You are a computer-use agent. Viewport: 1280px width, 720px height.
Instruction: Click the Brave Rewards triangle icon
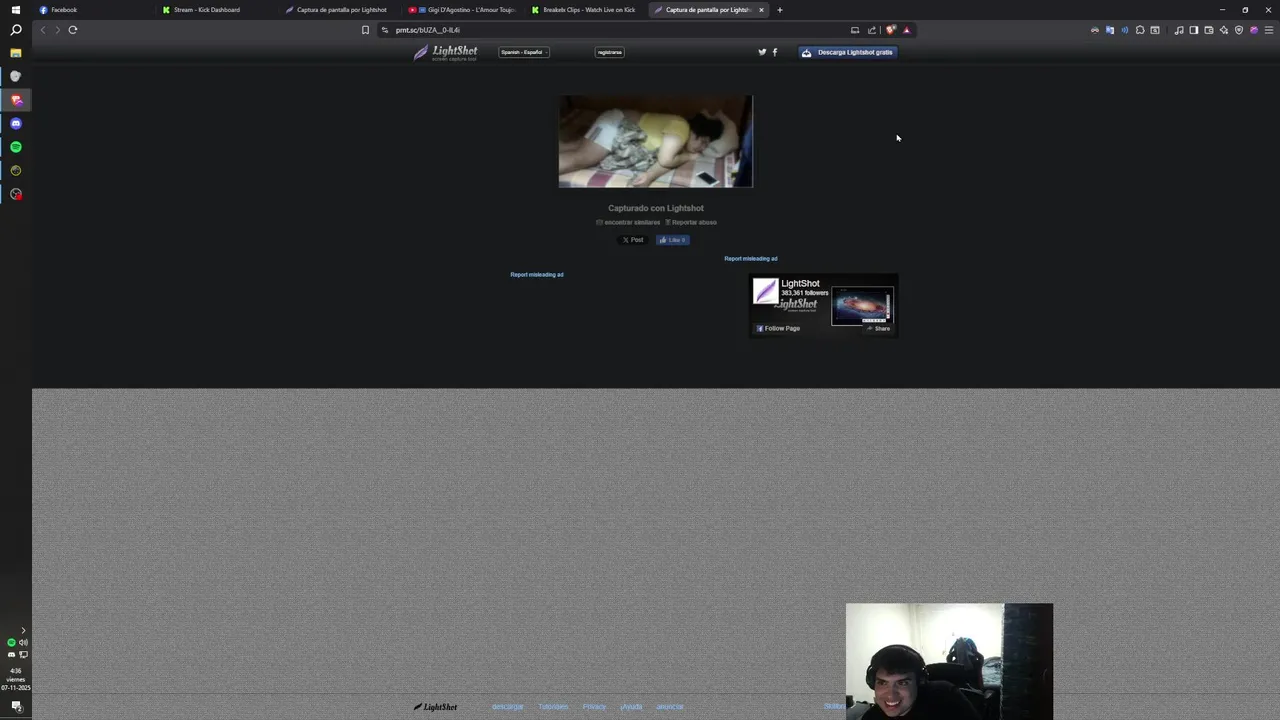click(x=906, y=30)
